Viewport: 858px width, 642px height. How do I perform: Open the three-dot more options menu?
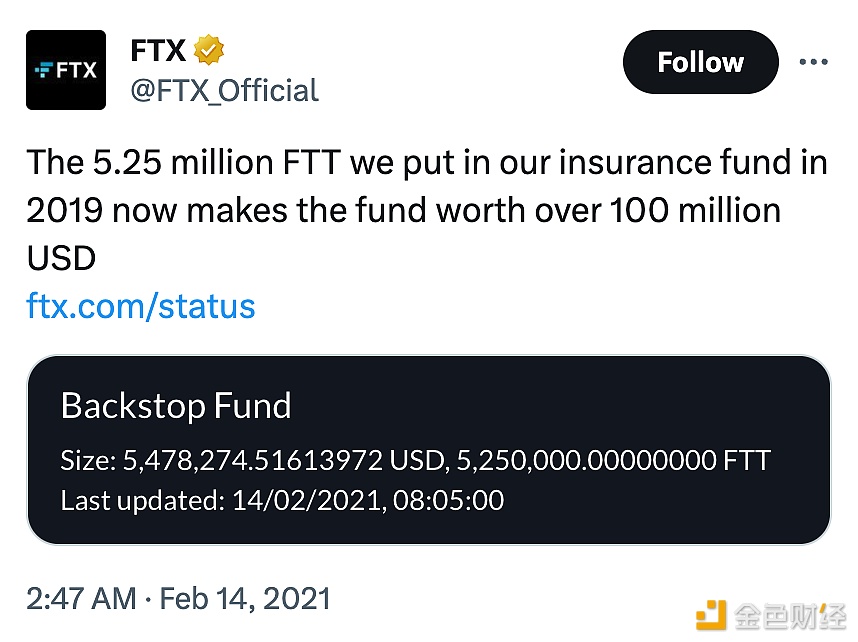coord(813,62)
